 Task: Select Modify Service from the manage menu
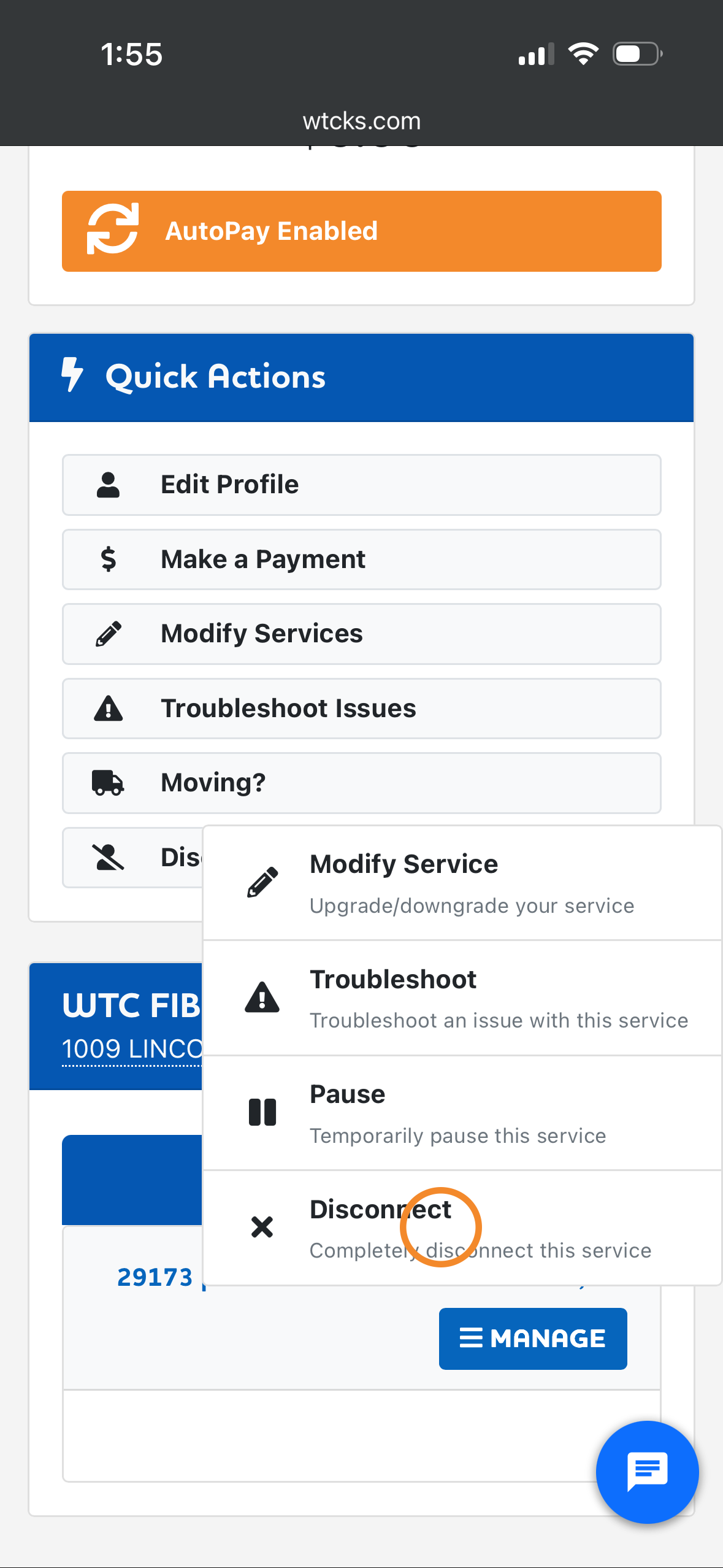tap(462, 883)
